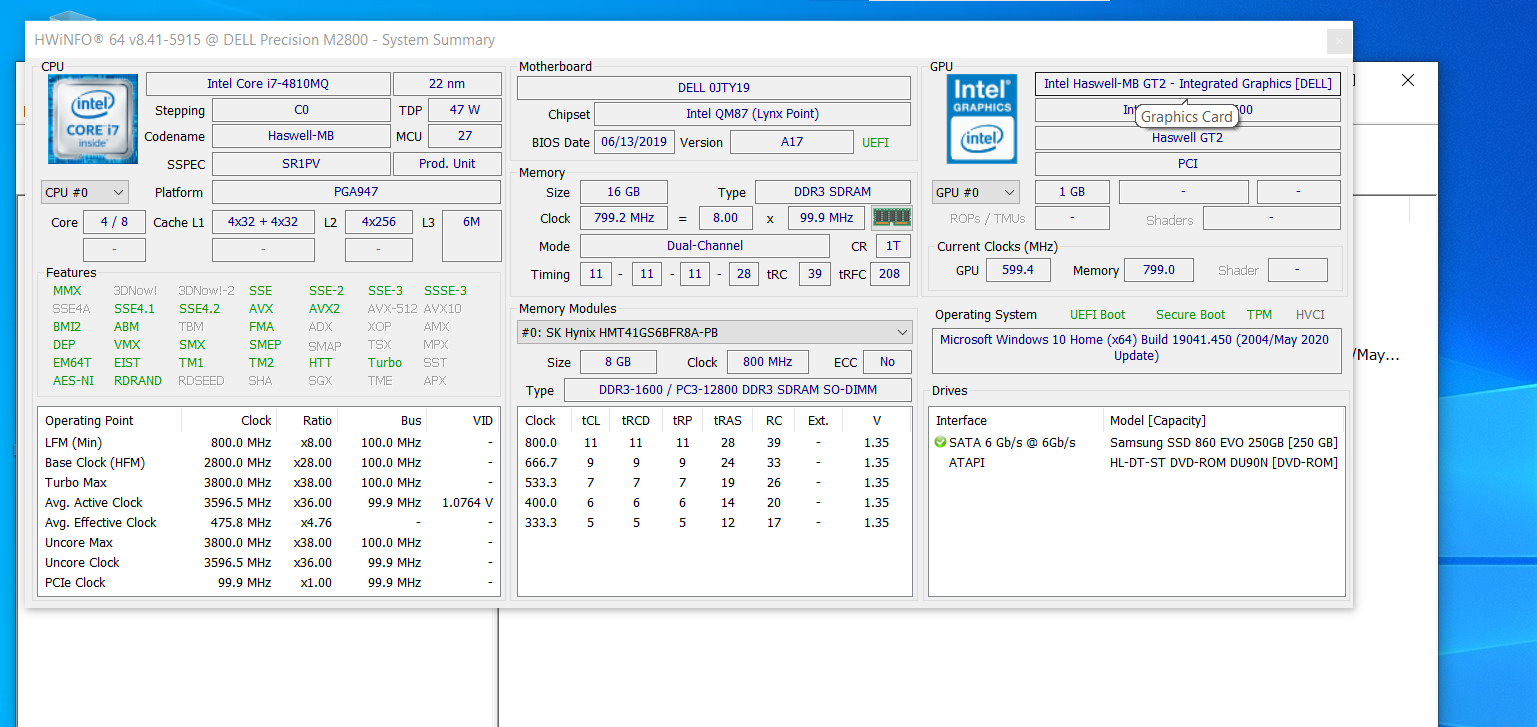
Task: Select the BIOS Version A17 field
Action: pos(792,142)
